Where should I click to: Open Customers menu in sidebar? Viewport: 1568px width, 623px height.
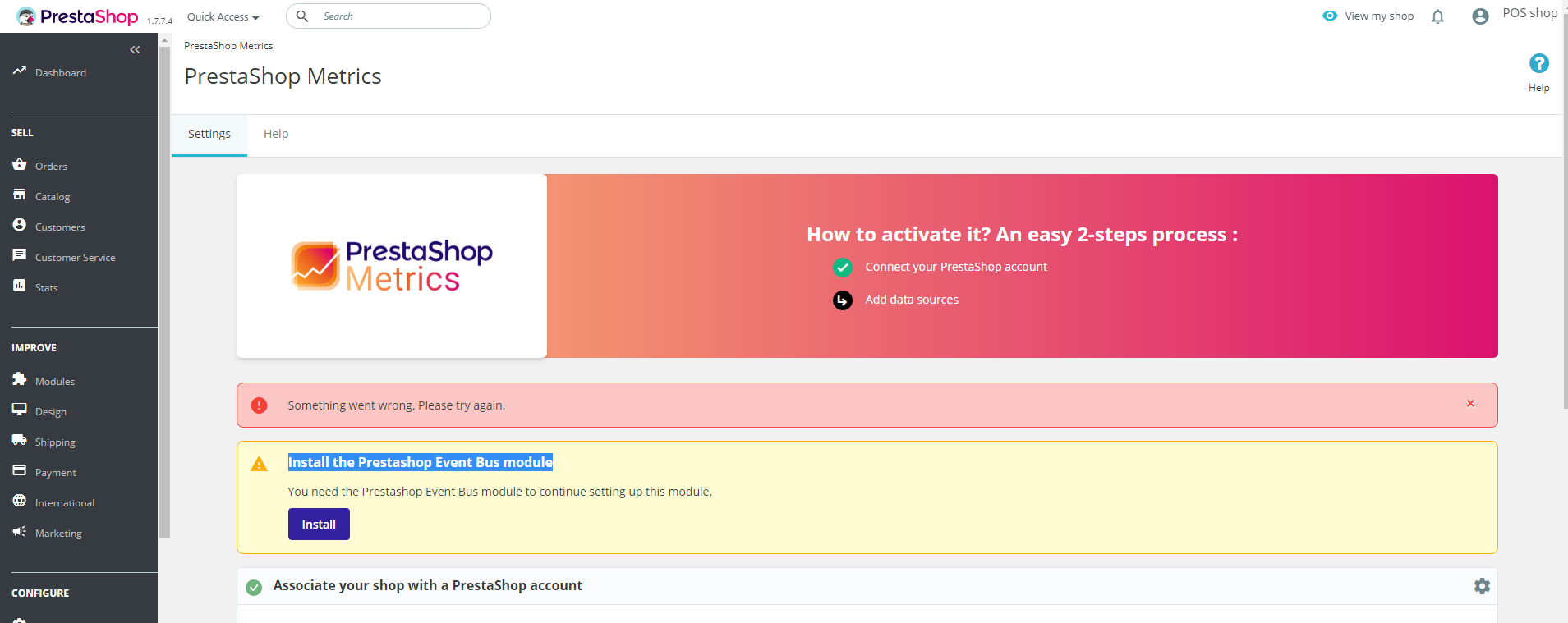(x=60, y=227)
